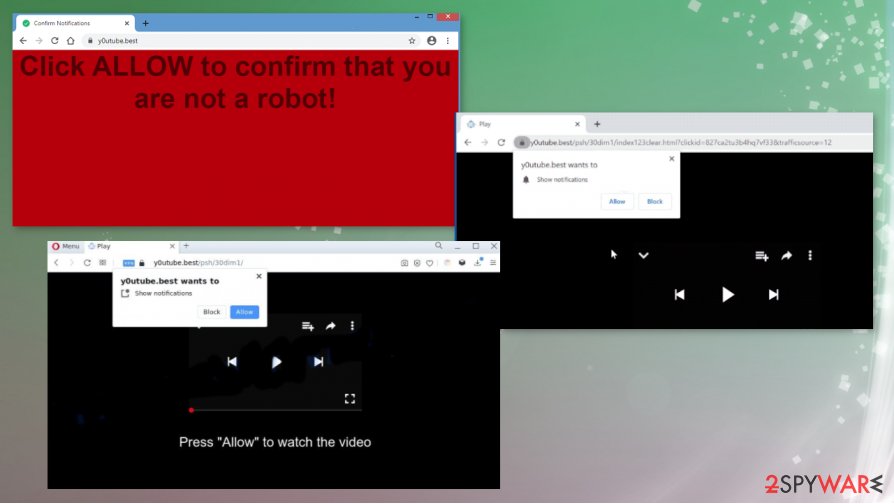The width and height of the screenshot is (894, 504).
Task: Click 'Press "Allow" to watch the video' text
Action: tap(275, 442)
